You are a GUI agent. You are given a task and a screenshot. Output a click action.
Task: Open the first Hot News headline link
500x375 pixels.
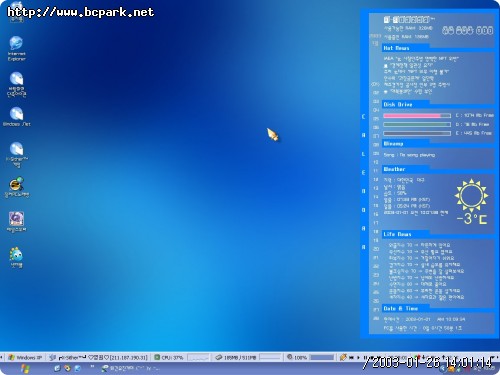421,59
